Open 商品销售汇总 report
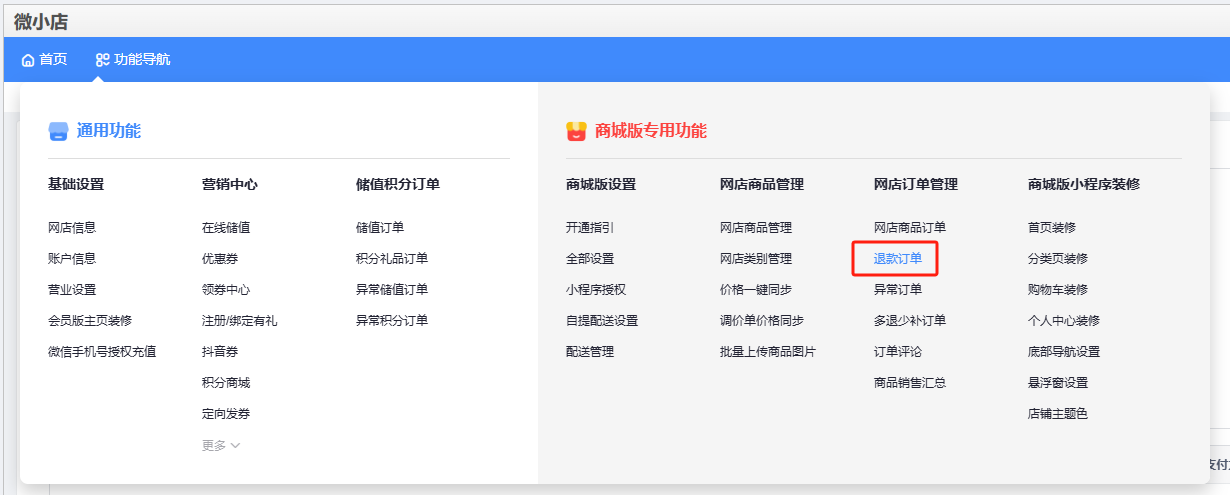The width and height of the screenshot is (1230, 495). [x=909, y=382]
